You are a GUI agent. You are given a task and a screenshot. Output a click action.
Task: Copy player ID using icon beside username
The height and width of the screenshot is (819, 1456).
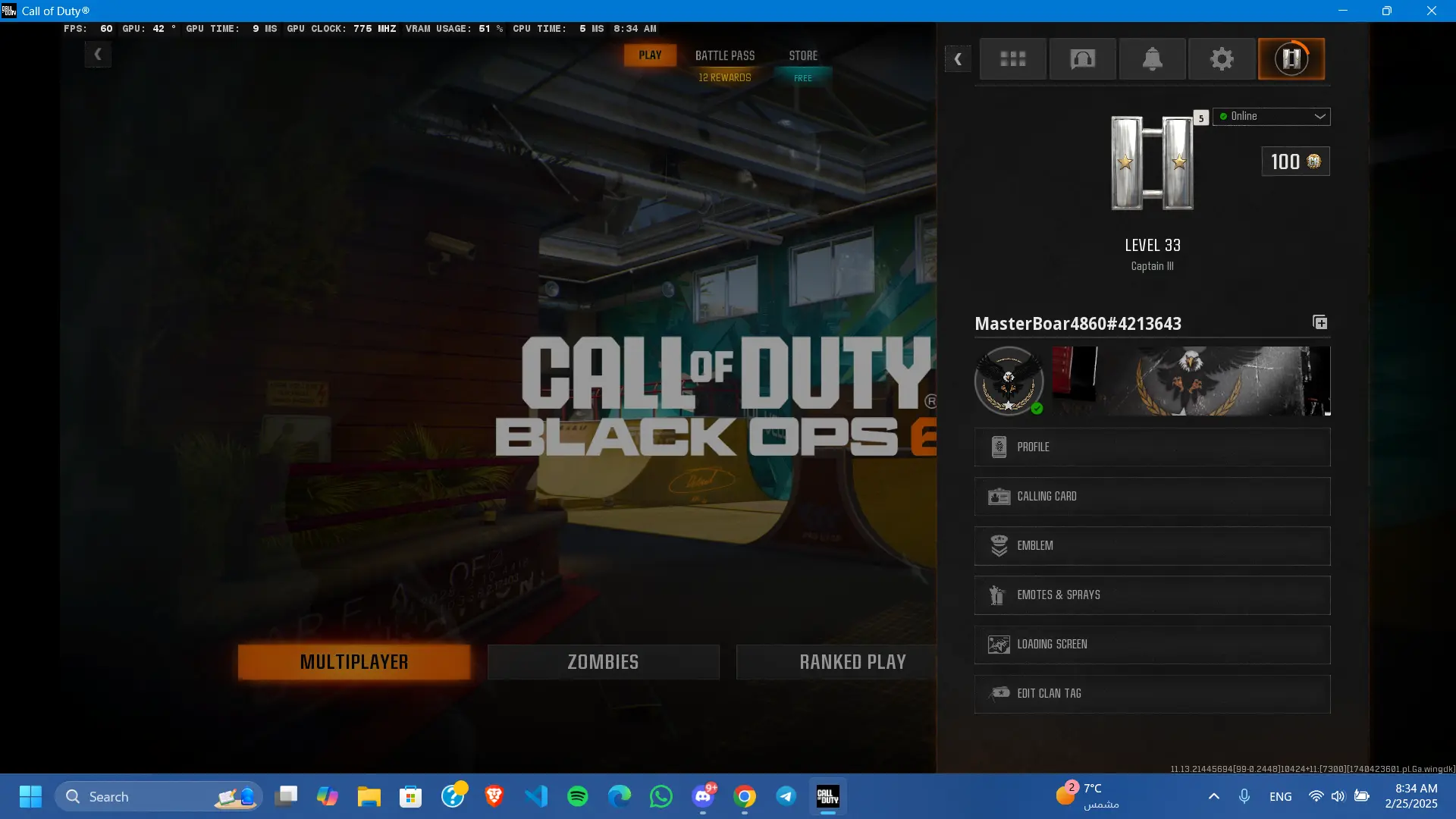click(x=1319, y=322)
